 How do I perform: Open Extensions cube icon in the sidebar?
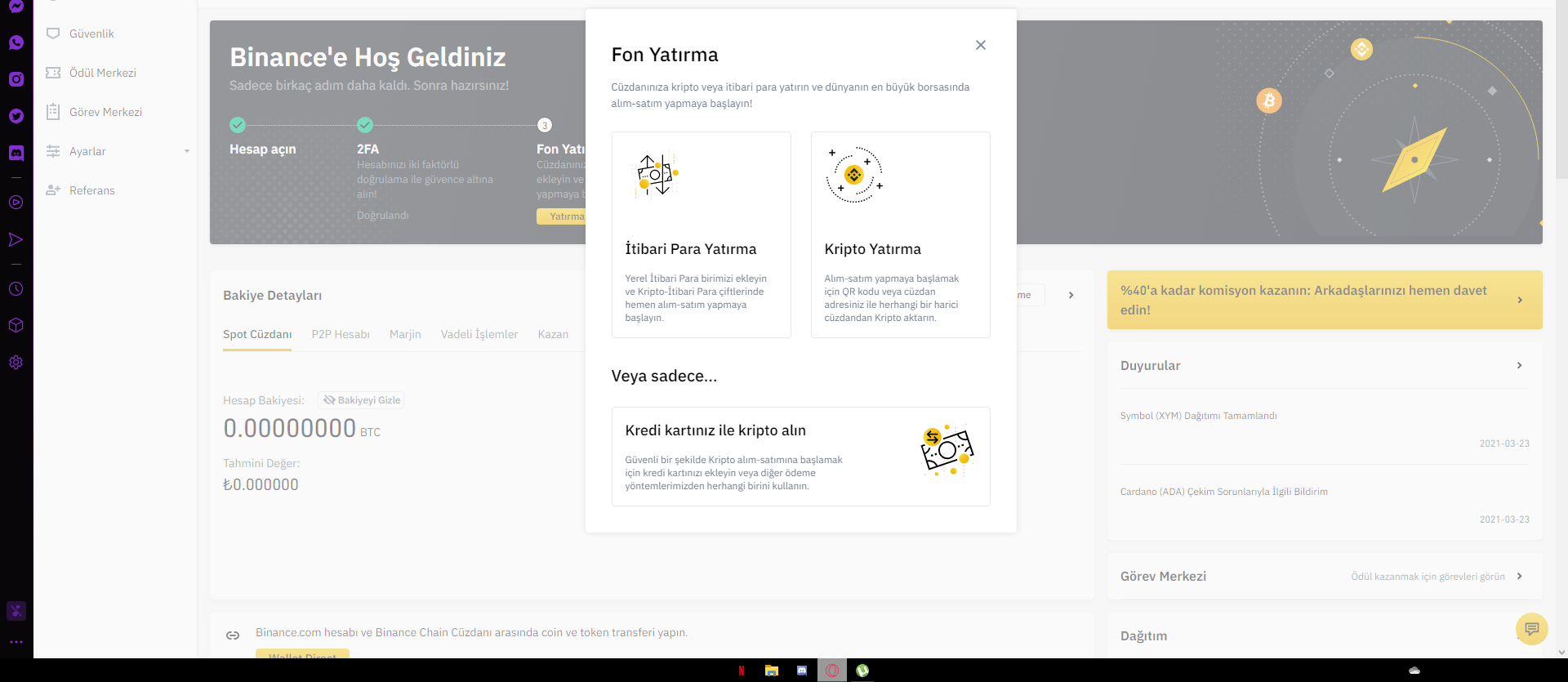pos(16,326)
